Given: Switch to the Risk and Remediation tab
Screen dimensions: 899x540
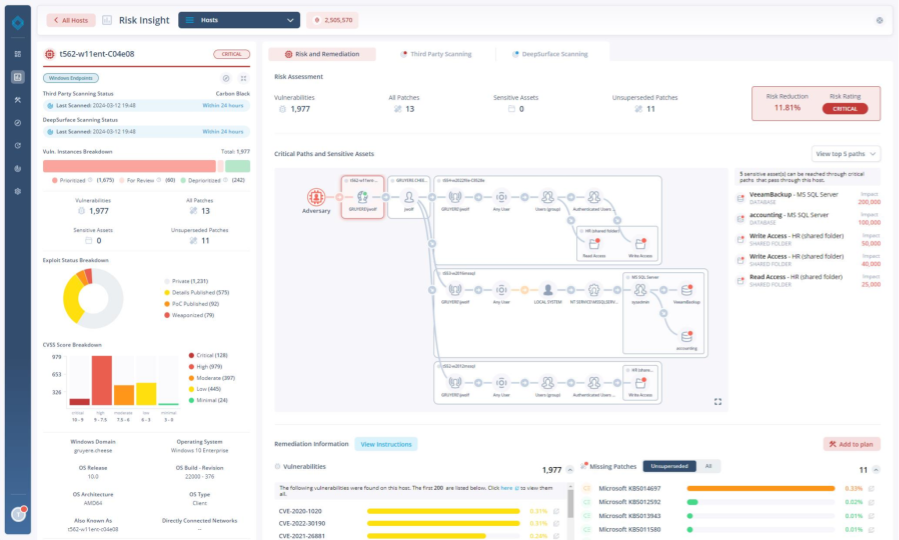Looking at the screenshot, I should pos(322,54).
